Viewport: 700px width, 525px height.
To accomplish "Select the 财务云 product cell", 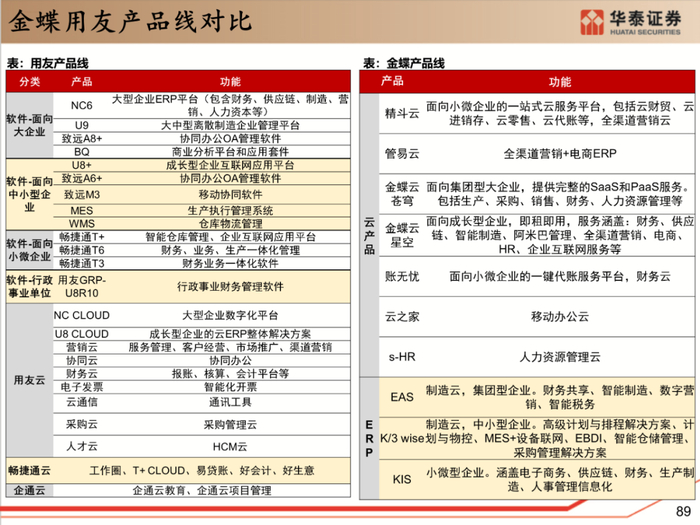I will [x=82, y=374].
